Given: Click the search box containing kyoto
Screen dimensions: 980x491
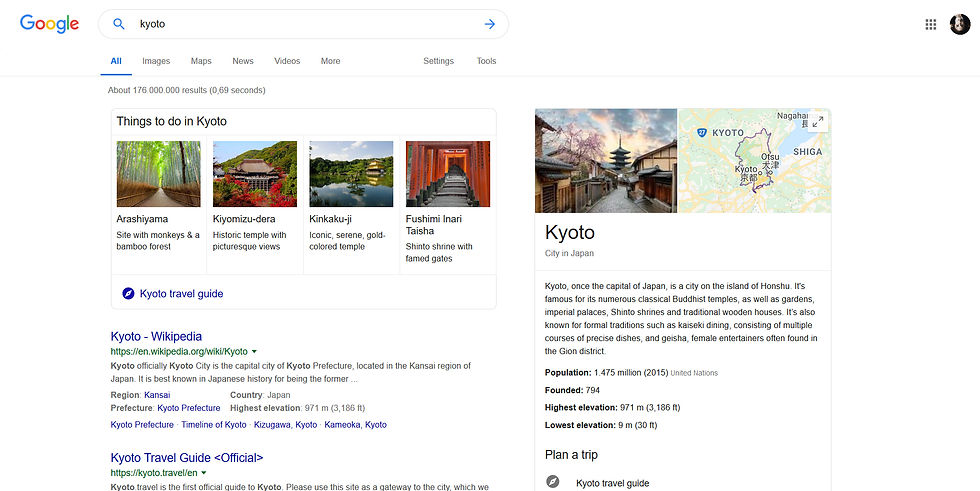Looking at the screenshot, I should 303,24.
